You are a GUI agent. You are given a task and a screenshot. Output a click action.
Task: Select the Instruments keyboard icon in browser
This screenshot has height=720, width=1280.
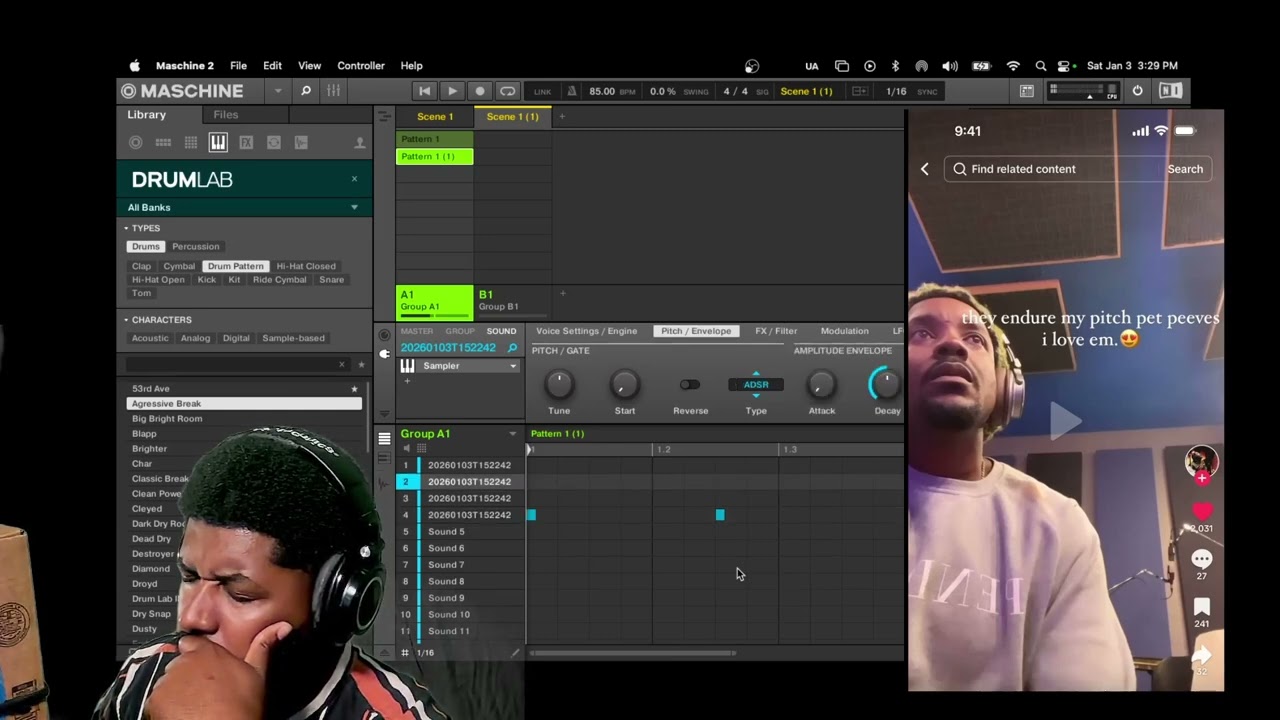point(218,143)
